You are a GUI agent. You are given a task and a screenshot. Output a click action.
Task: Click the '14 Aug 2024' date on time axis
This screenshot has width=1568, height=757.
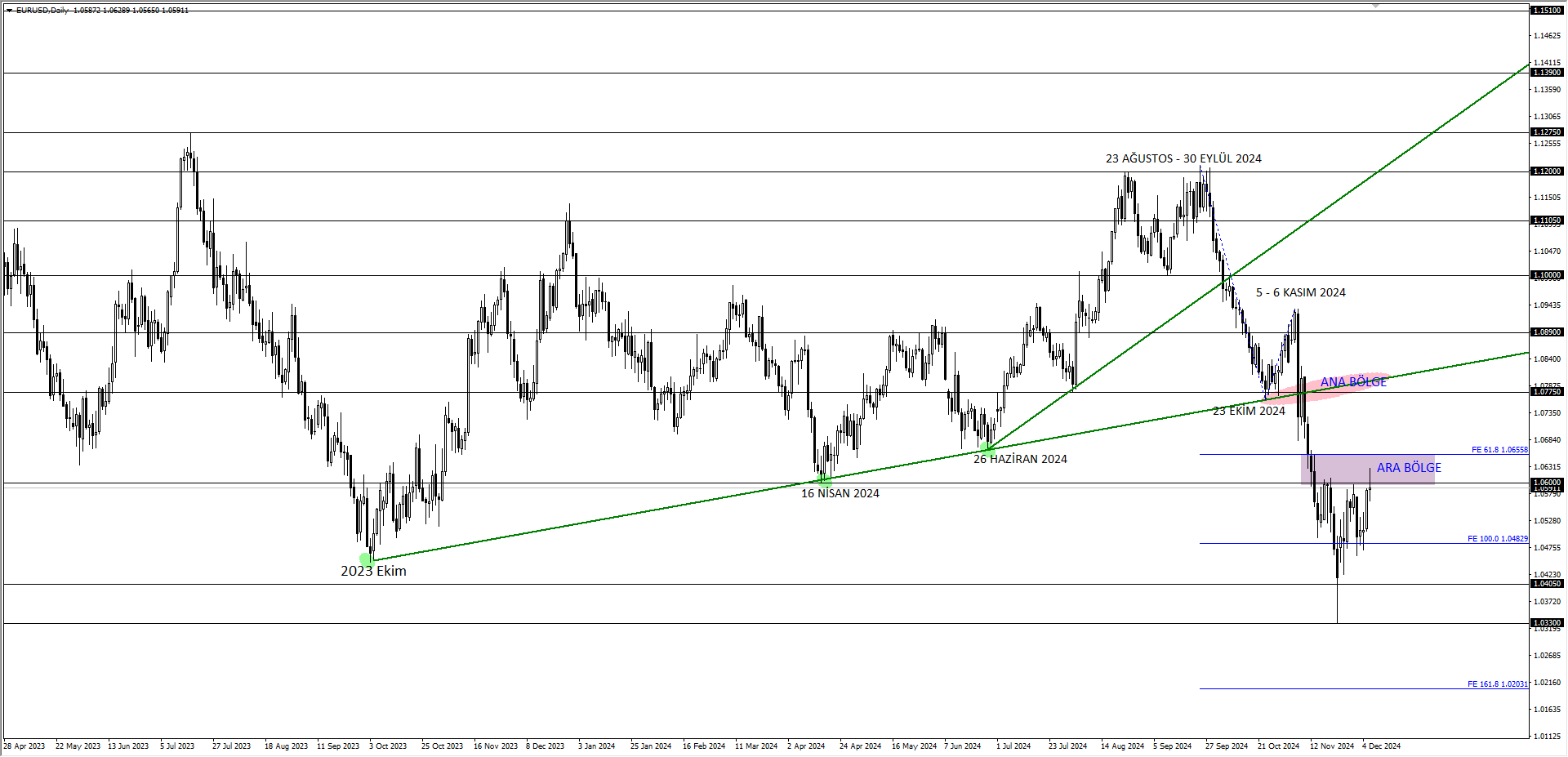(x=1122, y=746)
